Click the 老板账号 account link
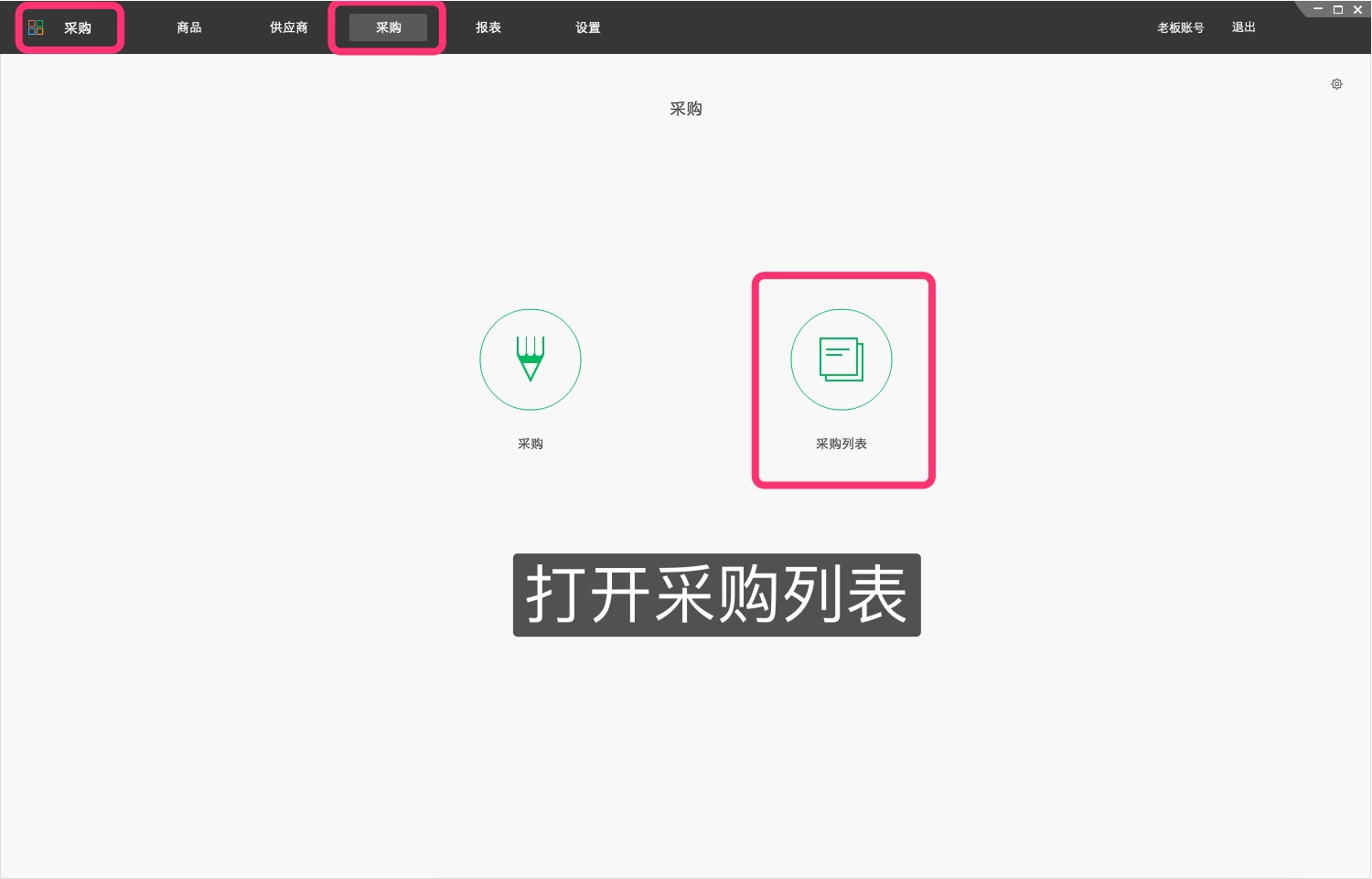The width and height of the screenshot is (1372, 879). (x=1181, y=27)
